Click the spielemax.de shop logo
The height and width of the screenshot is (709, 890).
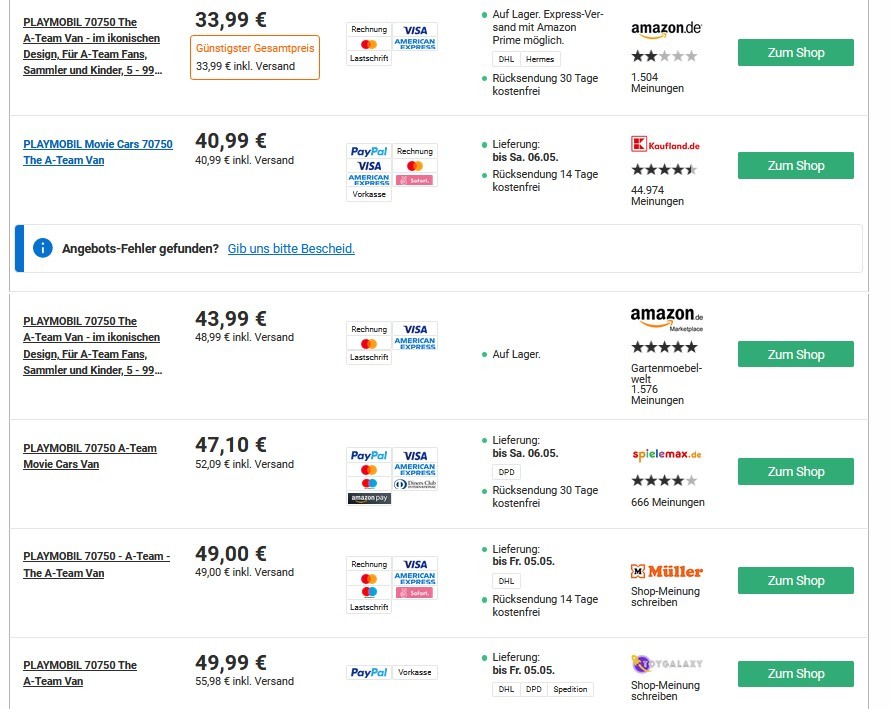click(x=666, y=454)
